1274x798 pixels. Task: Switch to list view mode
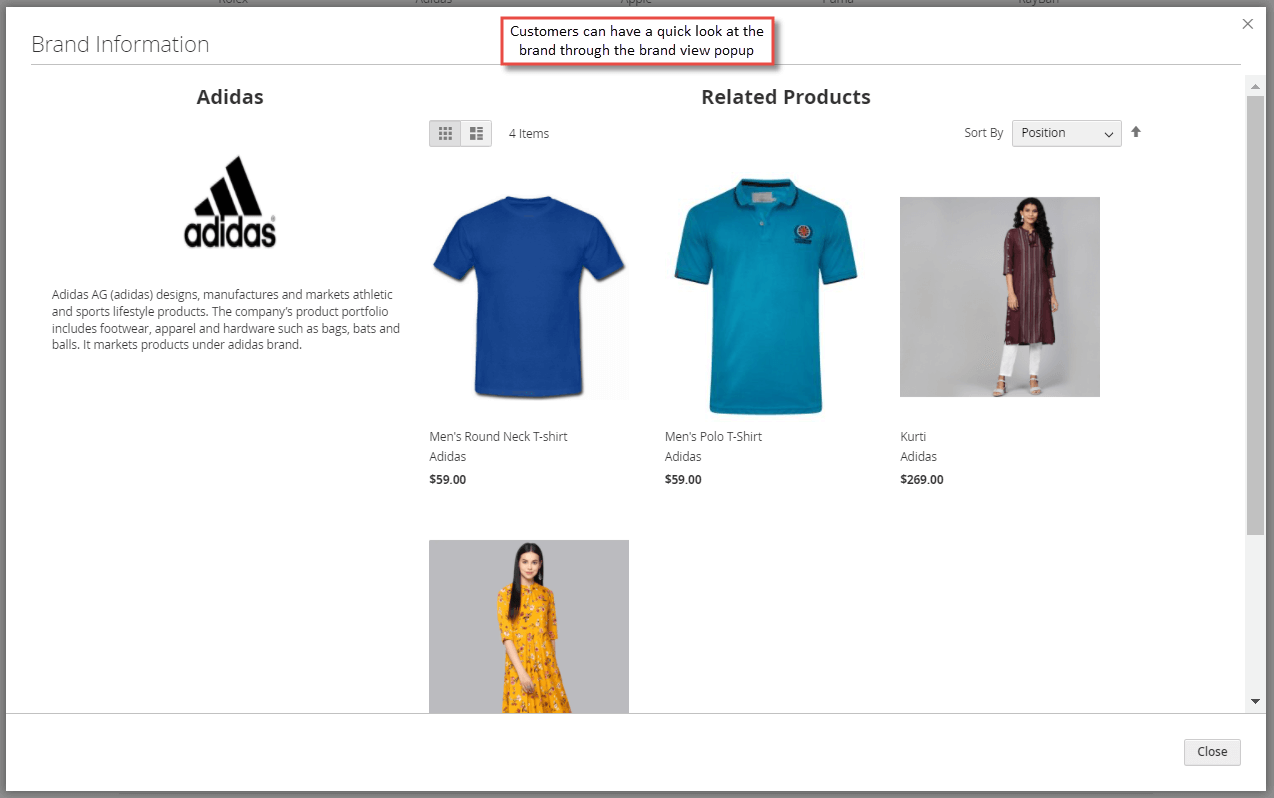(x=476, y=133)
